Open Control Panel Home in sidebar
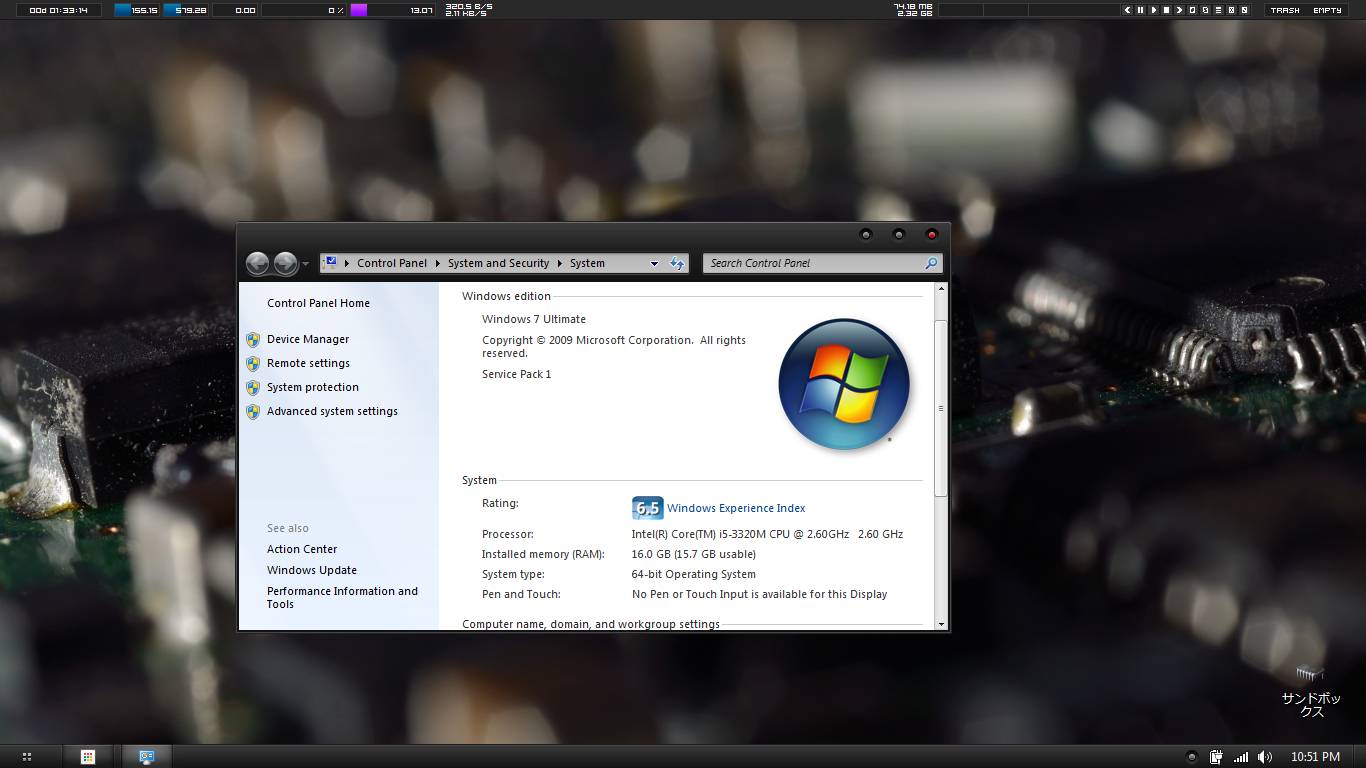Viewport: 1366px width, 768px height. click(x=318, y=303)
